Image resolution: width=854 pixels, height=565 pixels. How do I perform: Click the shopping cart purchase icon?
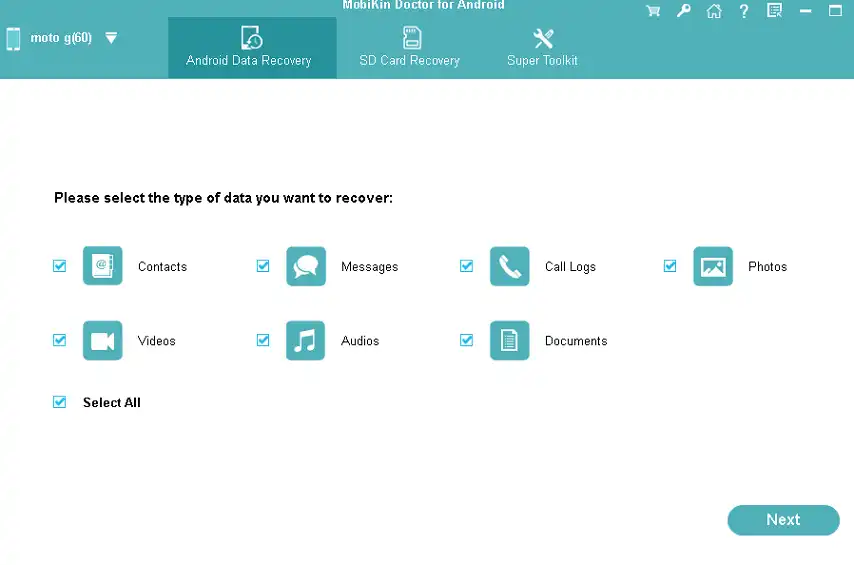point(653,11)
